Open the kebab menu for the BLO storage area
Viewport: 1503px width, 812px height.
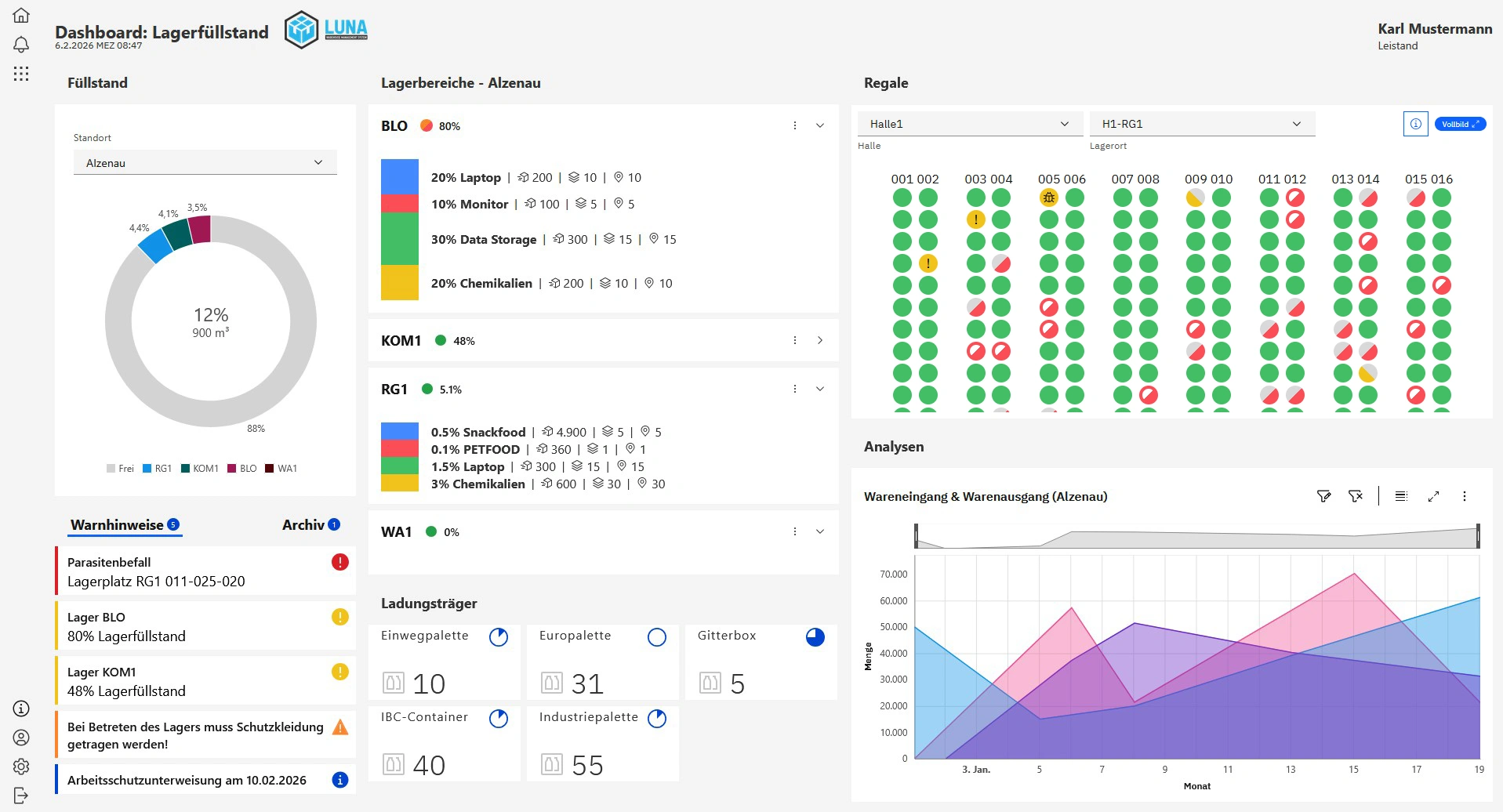click(795, 125)
